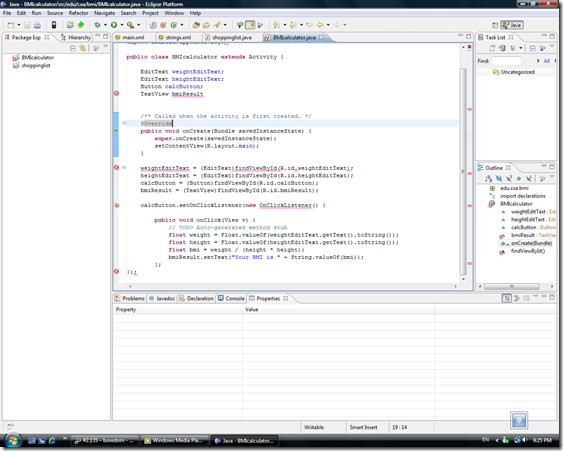Click the Next Annotation icon
The width and height of the screenshot is (563, 451).
[x=276, y=25]
